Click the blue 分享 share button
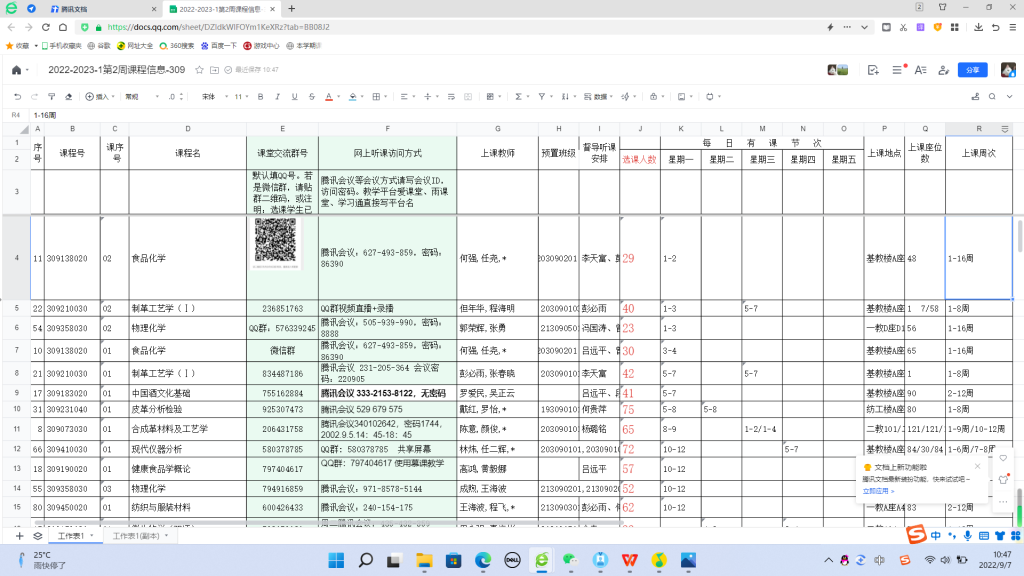1024x576 pixels. 971,70
